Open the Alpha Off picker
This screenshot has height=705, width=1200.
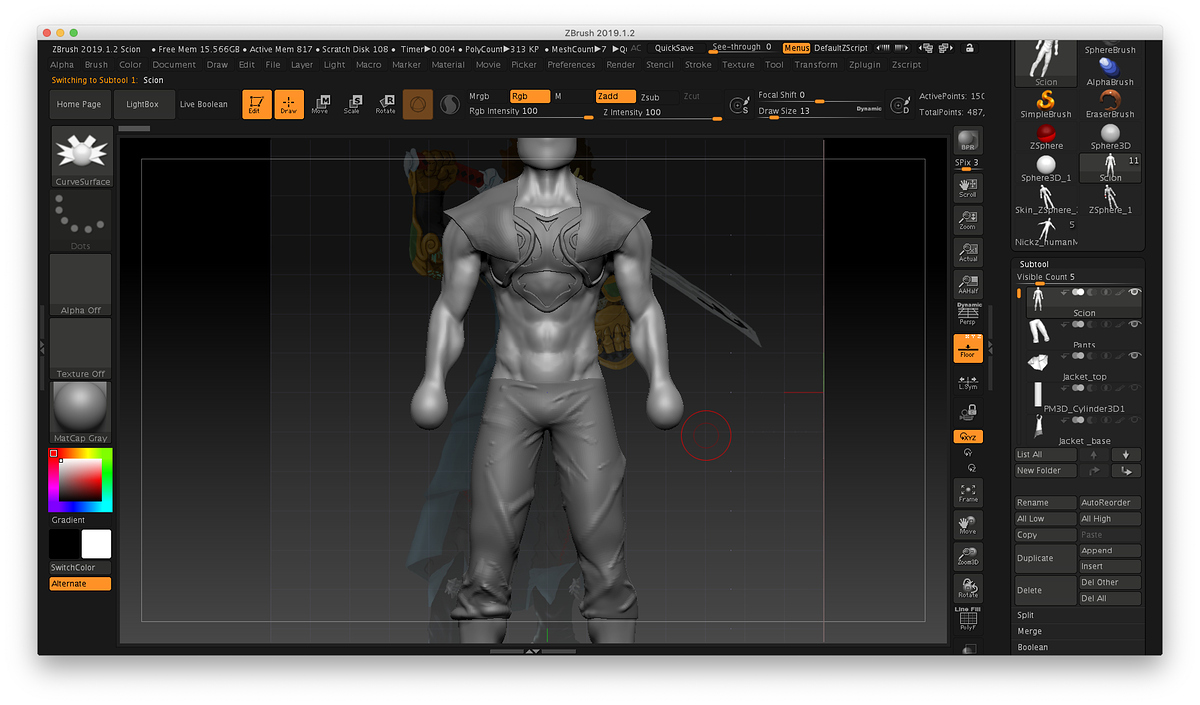81,285
